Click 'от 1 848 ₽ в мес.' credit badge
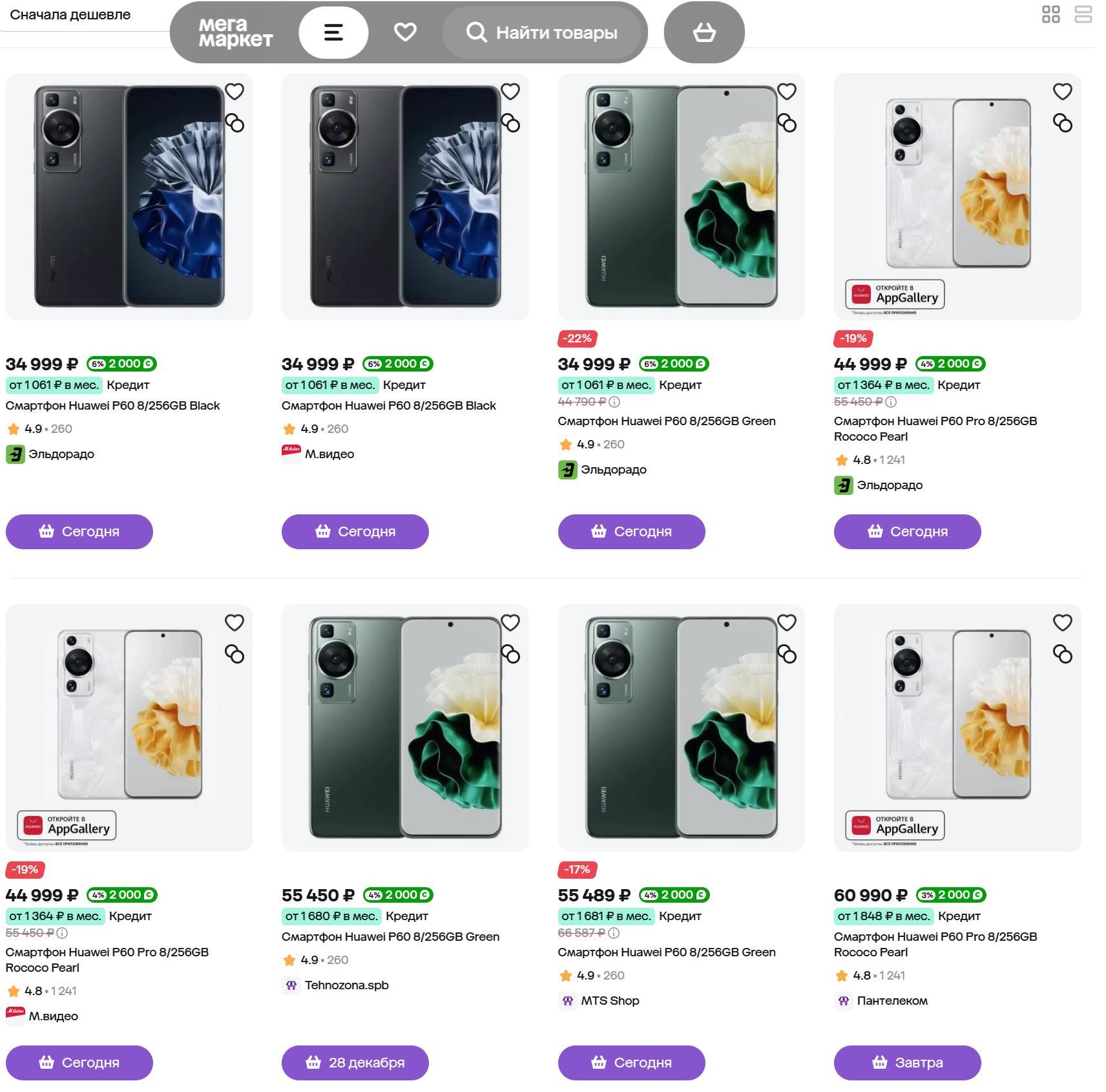 tap(884, 916)
